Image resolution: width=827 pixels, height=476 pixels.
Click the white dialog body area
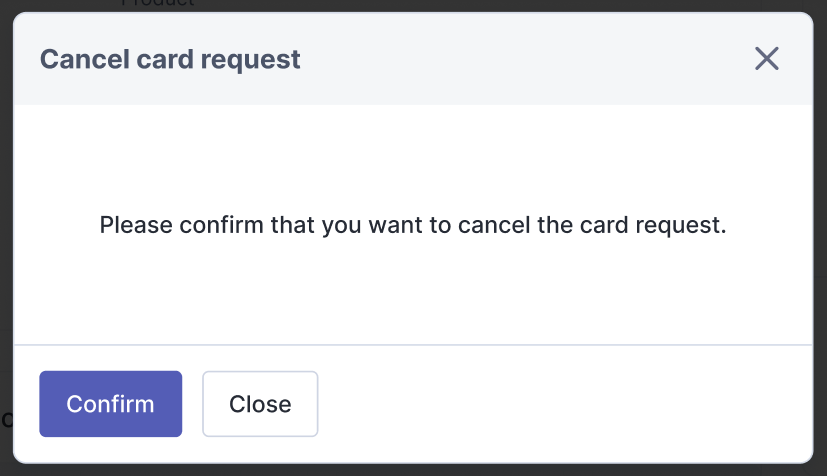coord(412,290)
